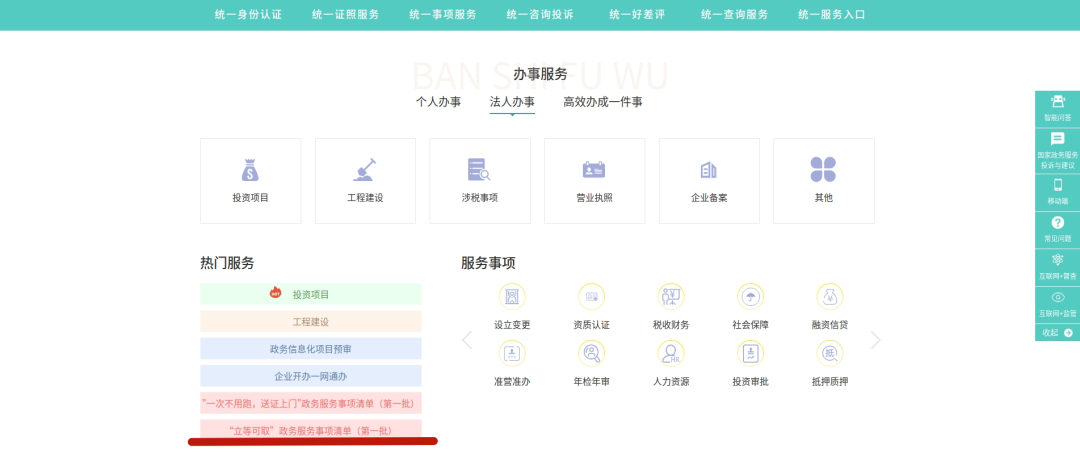Open hot service 投资项目 green bar
This screenshot has height=462, width=1080.
tap(311, 294)
